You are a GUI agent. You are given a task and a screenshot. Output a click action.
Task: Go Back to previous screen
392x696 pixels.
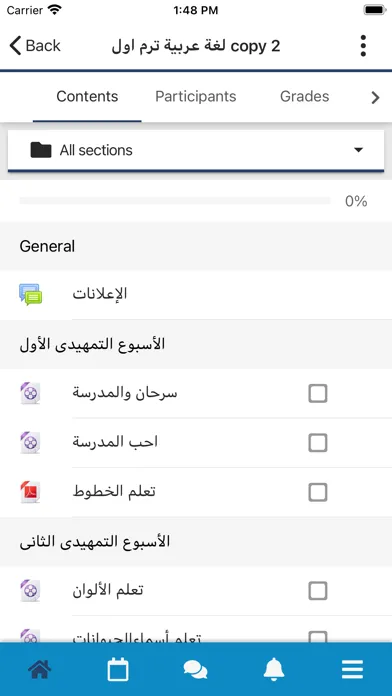coord(35,46)
